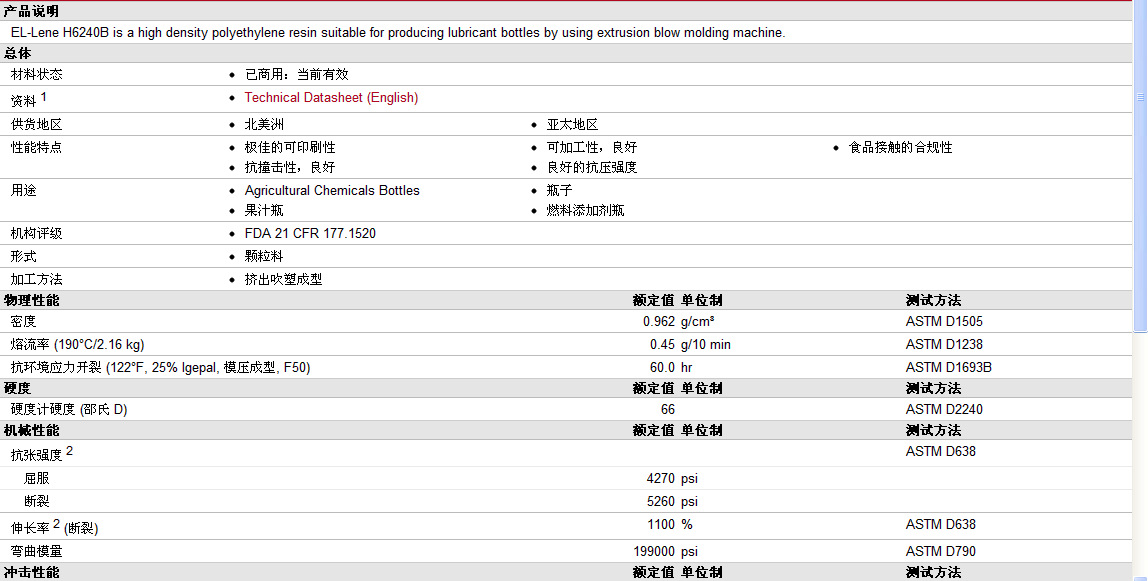Screen dimensions: 1148x581
Task: Select 极佳的可印刷性 feature text
Action: click(x=290, y=147)
